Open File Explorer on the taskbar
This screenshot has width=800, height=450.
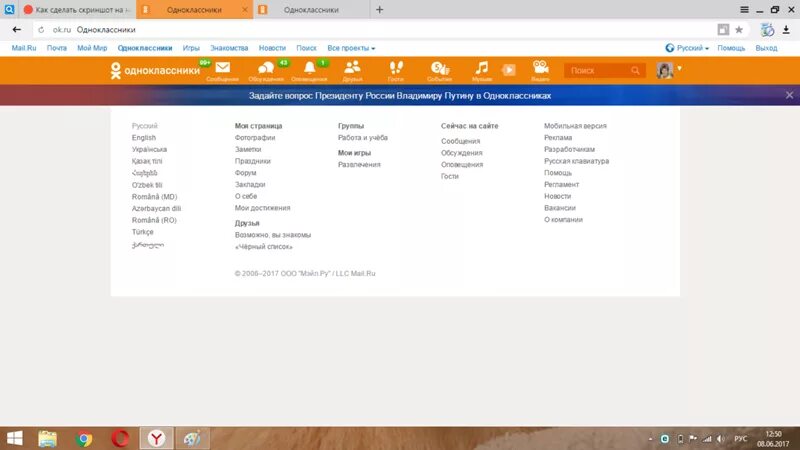[x=47, y=438]
